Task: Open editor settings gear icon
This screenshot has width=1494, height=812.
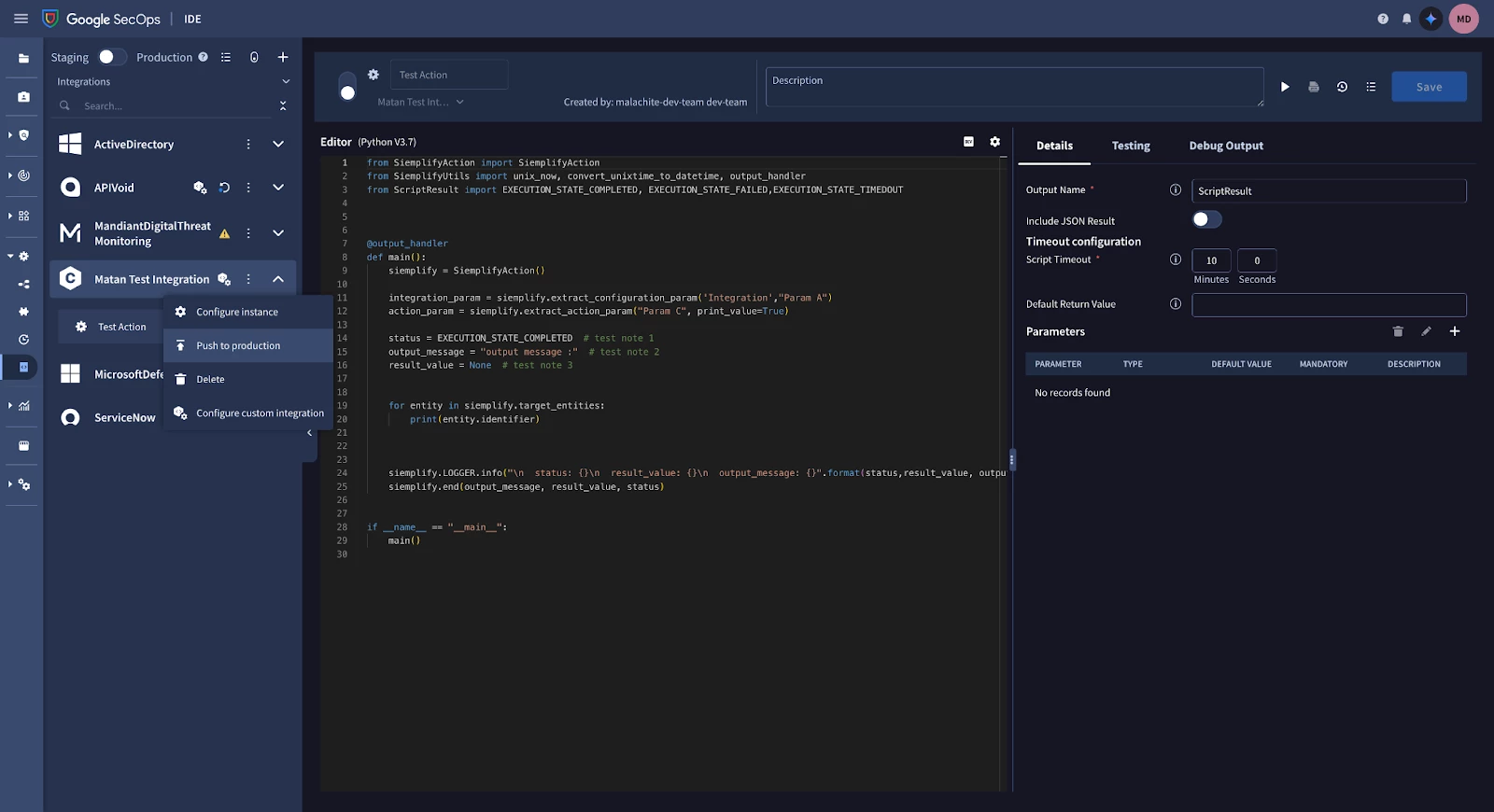Action: pyautogui.click(x=994, y=142)
